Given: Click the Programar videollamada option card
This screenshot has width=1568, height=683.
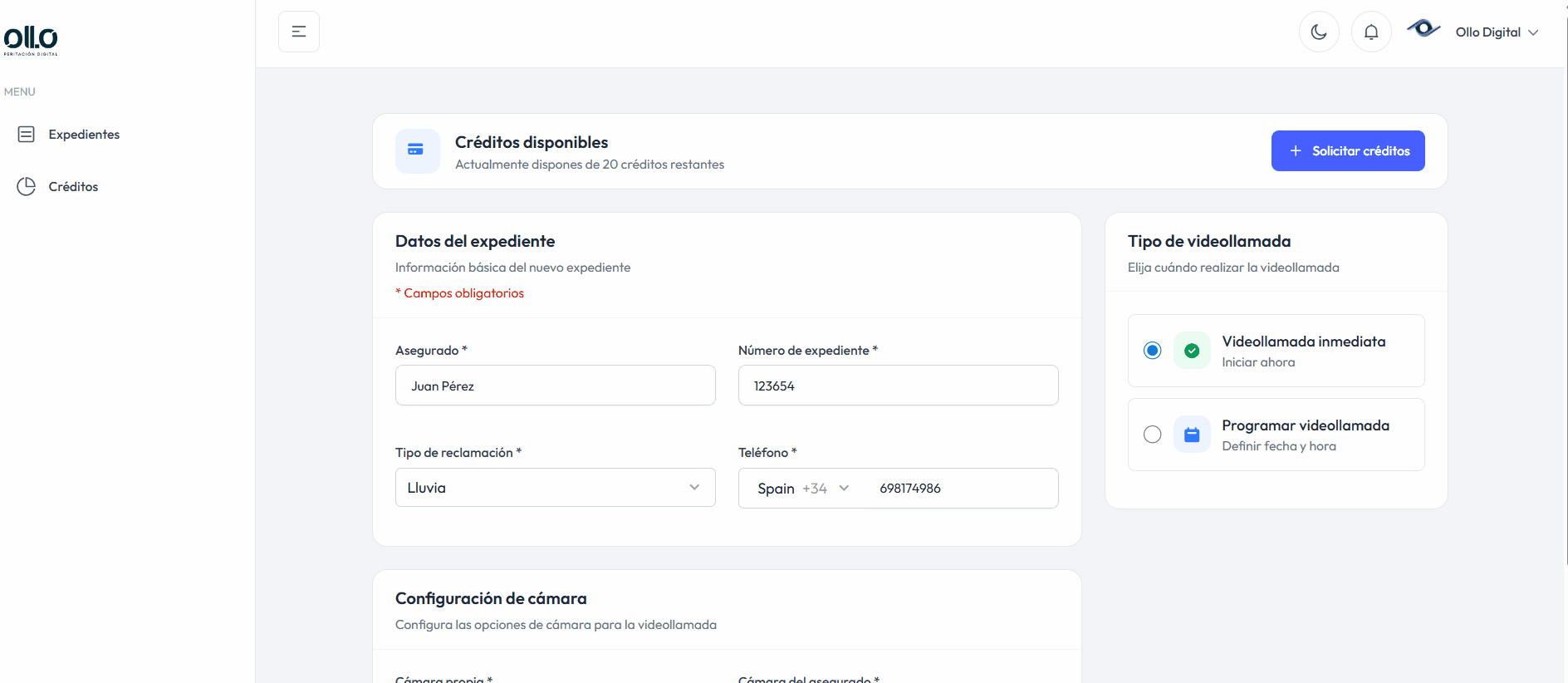Looking at the screenshot, I should coord(1312,435).
